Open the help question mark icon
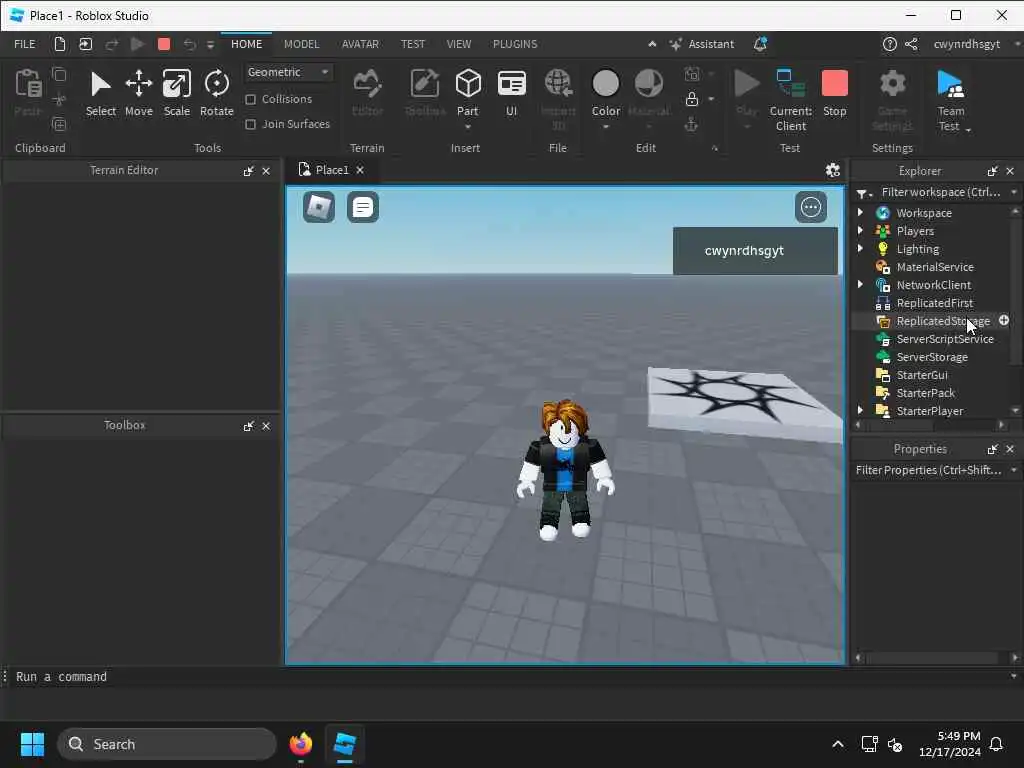Screen dimensions: 1024x768 (x=889, y=44)
